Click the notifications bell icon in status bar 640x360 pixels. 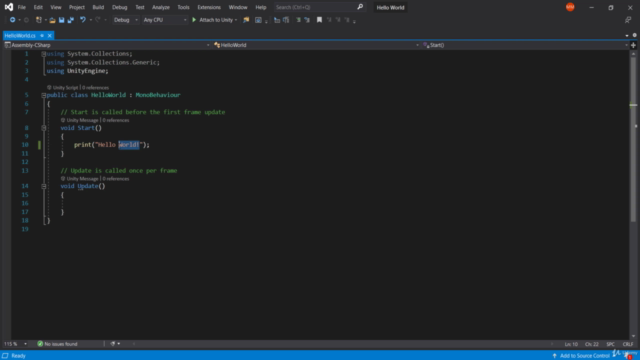[x=628, y=356]
